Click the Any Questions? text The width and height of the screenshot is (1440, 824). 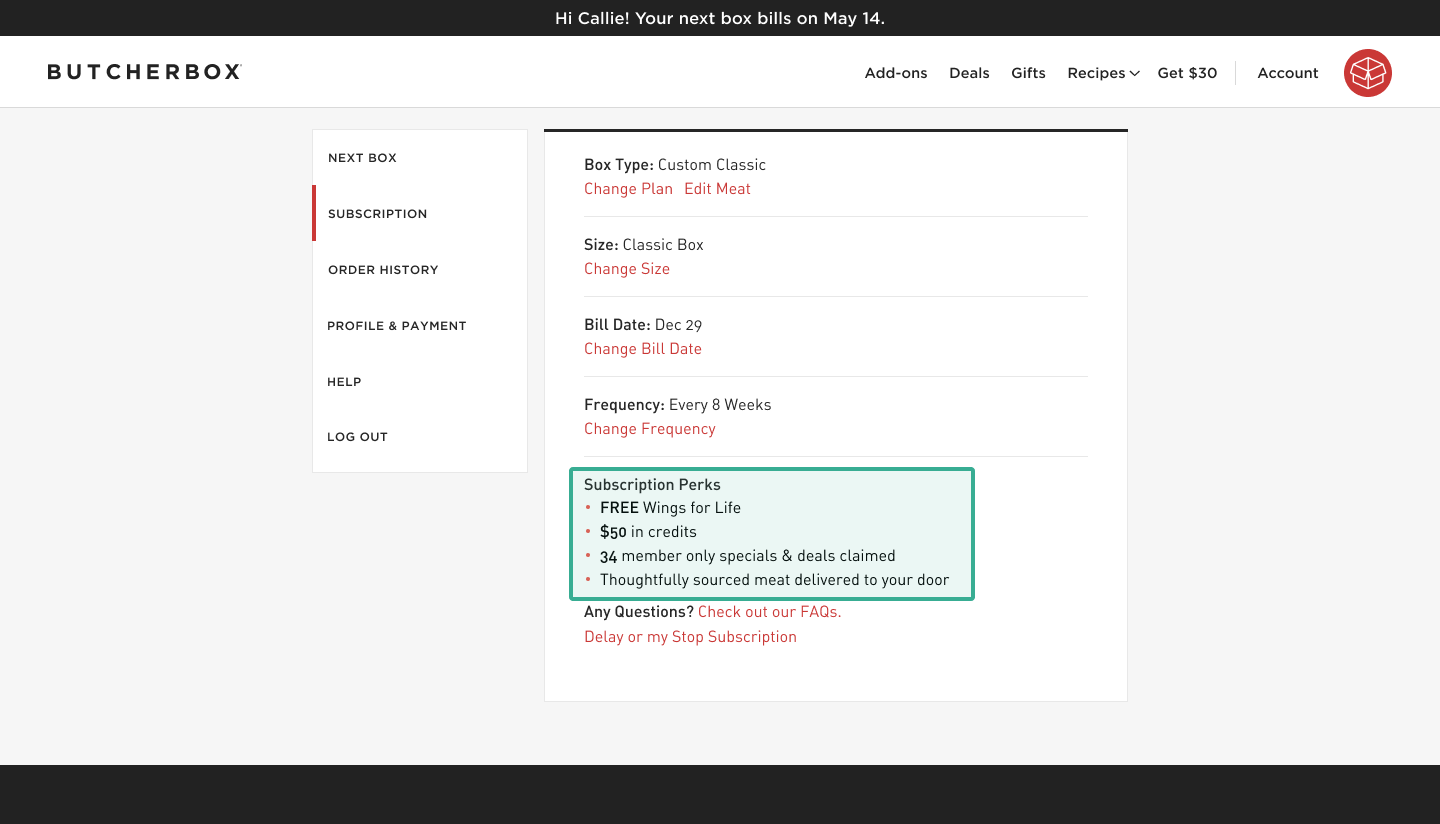point(639,612)
